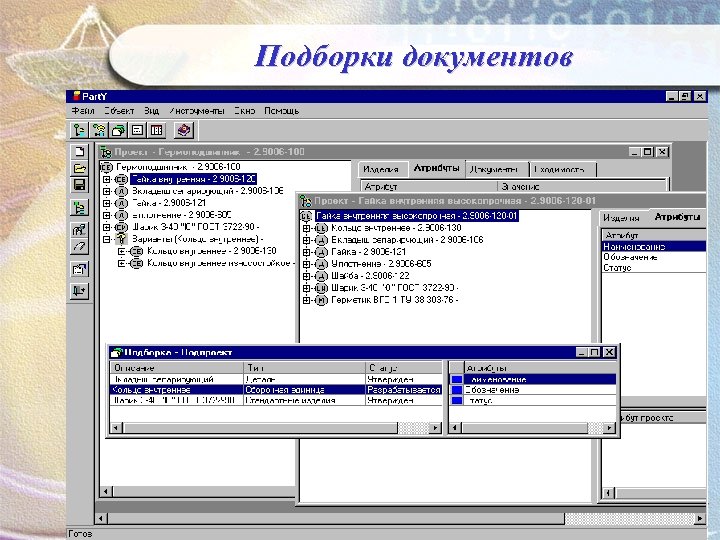Select Изделия tab in the Гайка внутренняя высокопрочная window
720x540 pixels.
click(622, 218)
